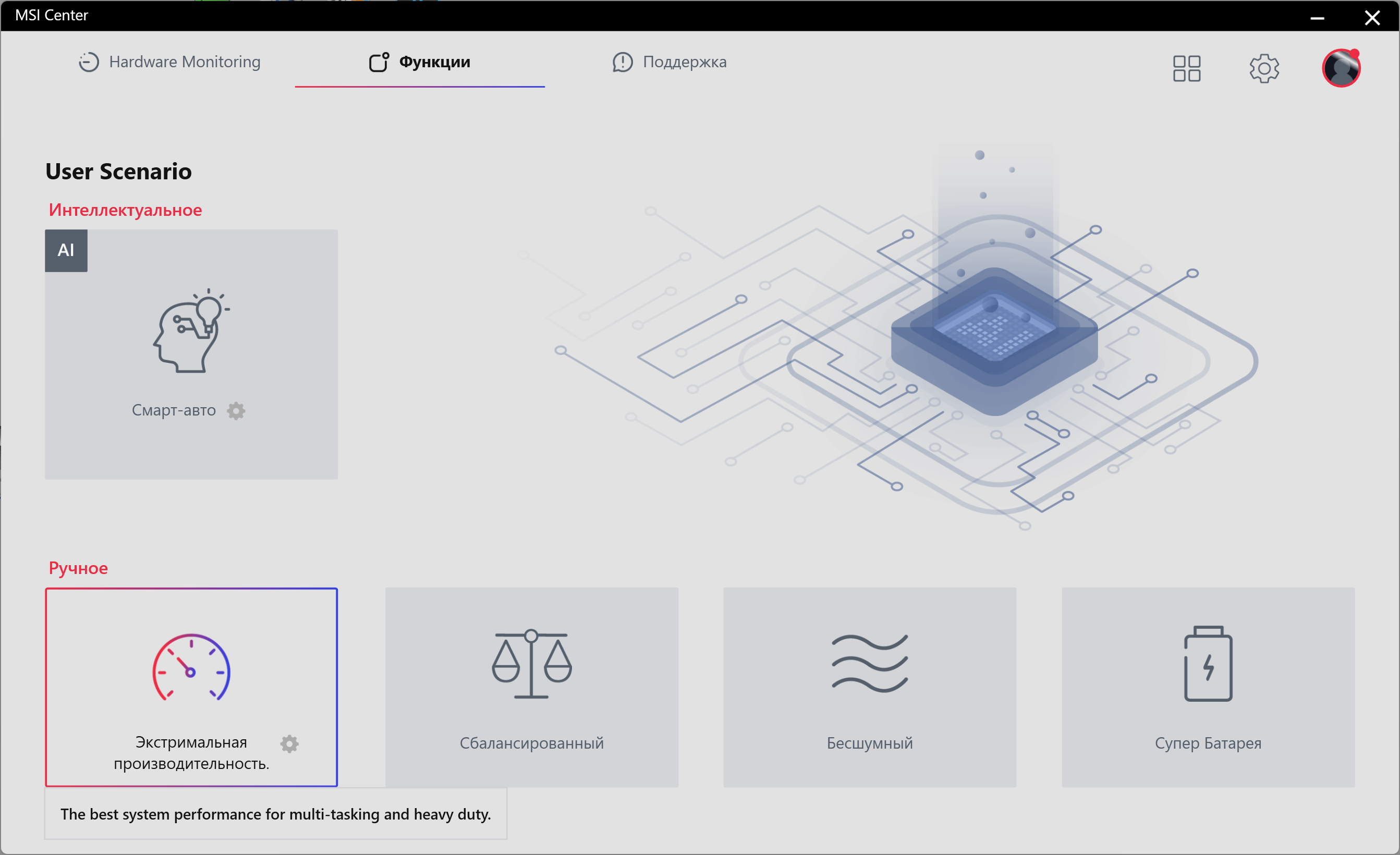Select the Супер Батарея battery icon

[1208, 664]
